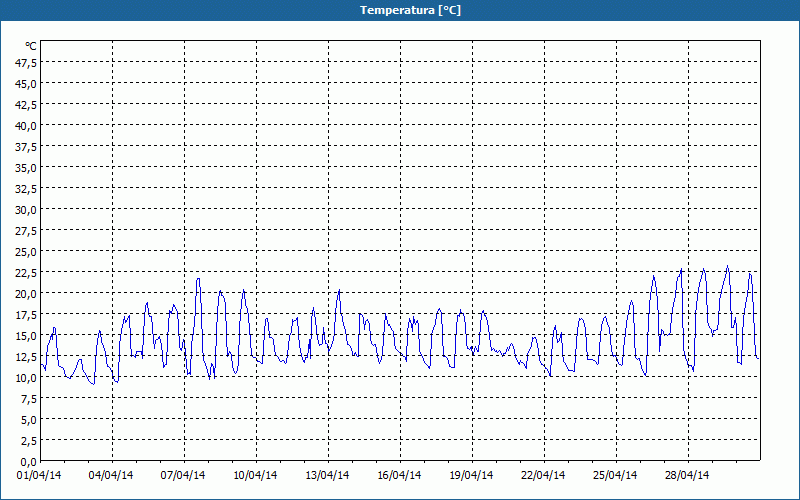Viewport: 800px width, 500px height.
Task: Select the 25/04/14 date label
Action: 615,476
